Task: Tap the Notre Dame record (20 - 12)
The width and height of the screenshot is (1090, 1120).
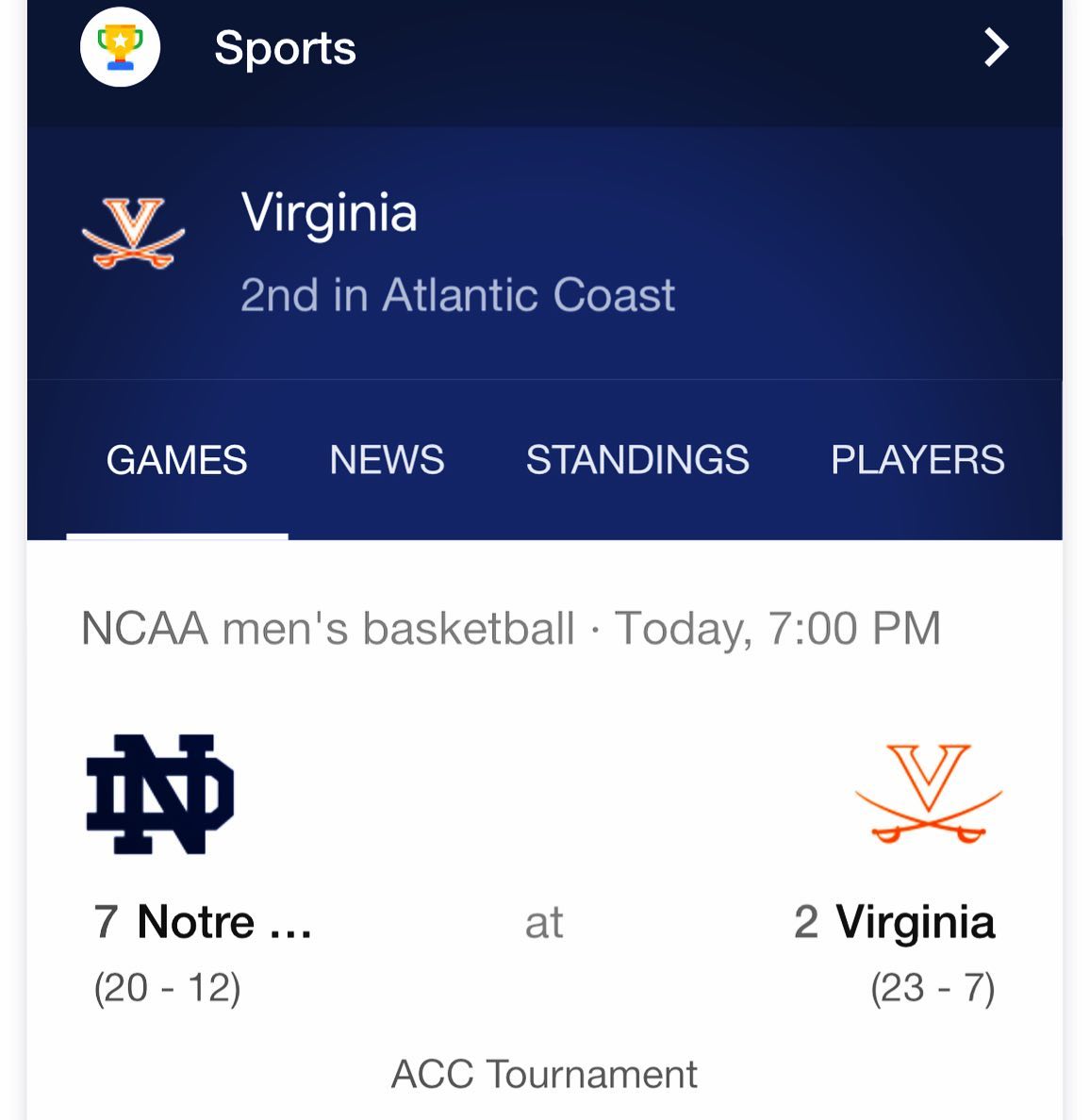Action: click(167, 988)
